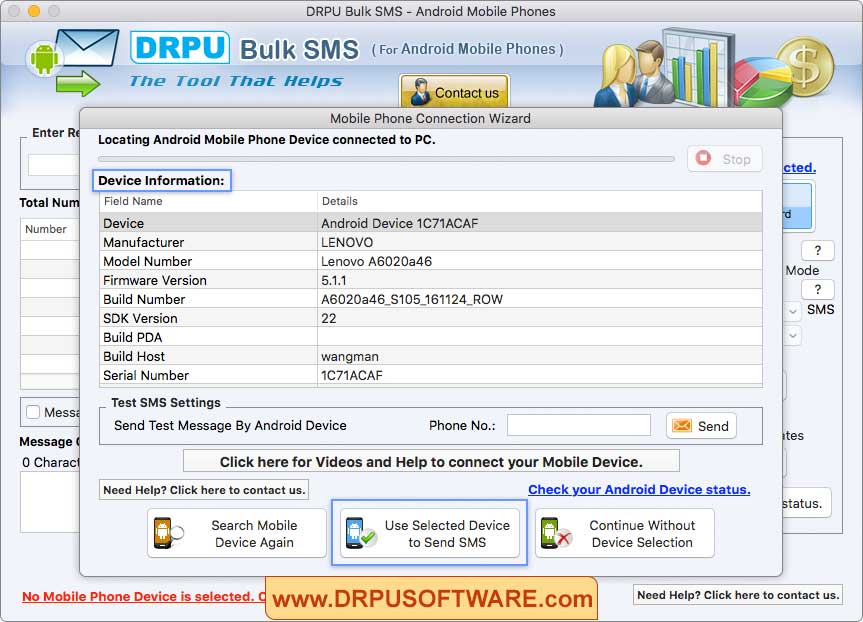Select the Model Number row
This screenshot has width=863, height=622.
[x=431, y=261]
